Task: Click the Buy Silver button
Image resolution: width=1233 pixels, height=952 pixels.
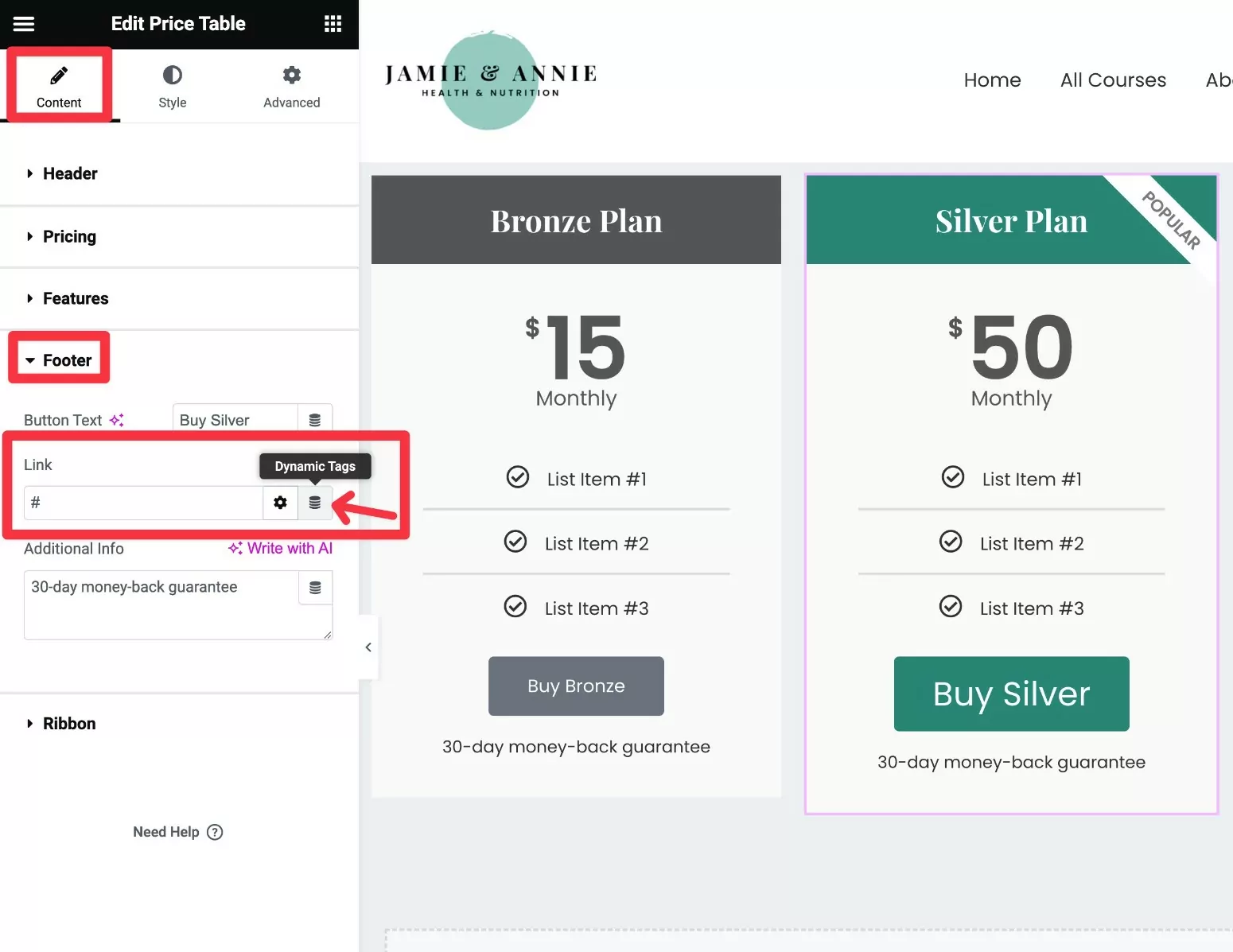Action: click(1011, 694)
